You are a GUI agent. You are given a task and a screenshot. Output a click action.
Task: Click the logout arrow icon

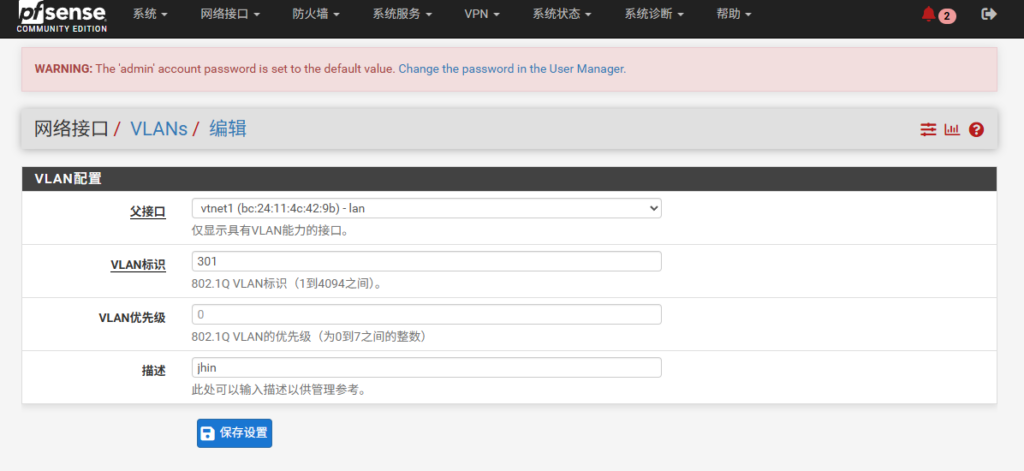point(989,15)
